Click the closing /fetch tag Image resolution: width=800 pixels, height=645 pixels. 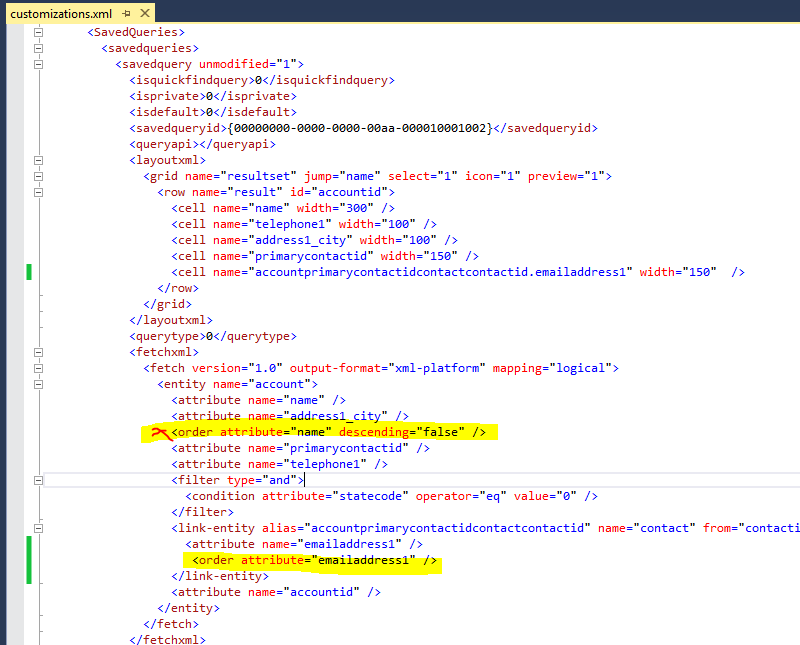coord(171,624)
